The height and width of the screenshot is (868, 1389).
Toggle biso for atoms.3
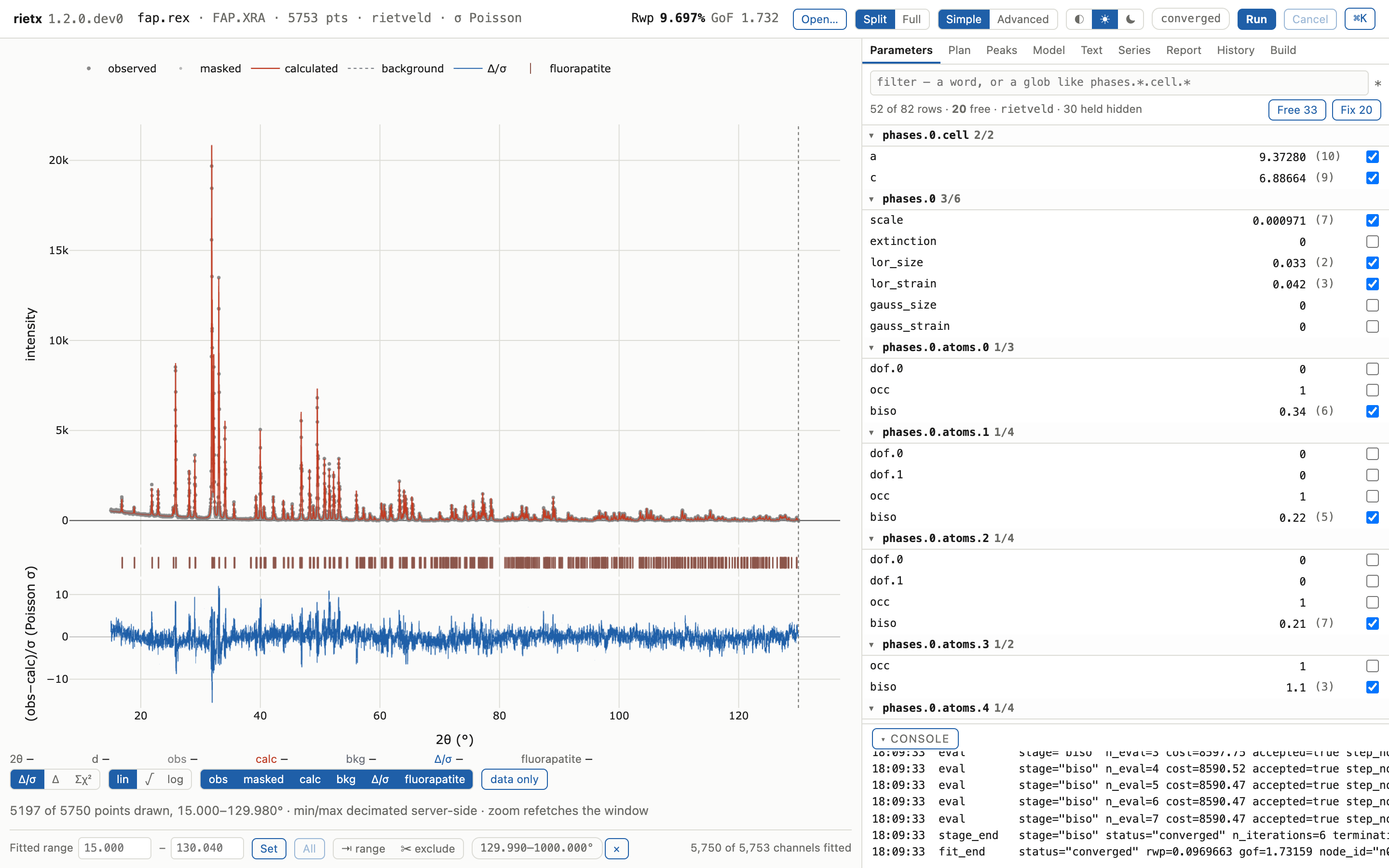point(1372,687)
